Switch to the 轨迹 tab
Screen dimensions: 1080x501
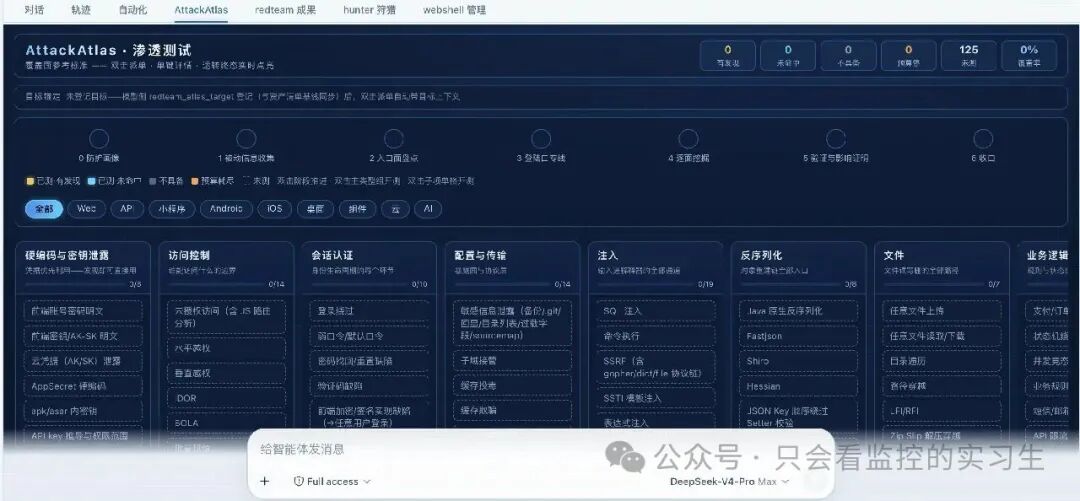coord(81,10)
